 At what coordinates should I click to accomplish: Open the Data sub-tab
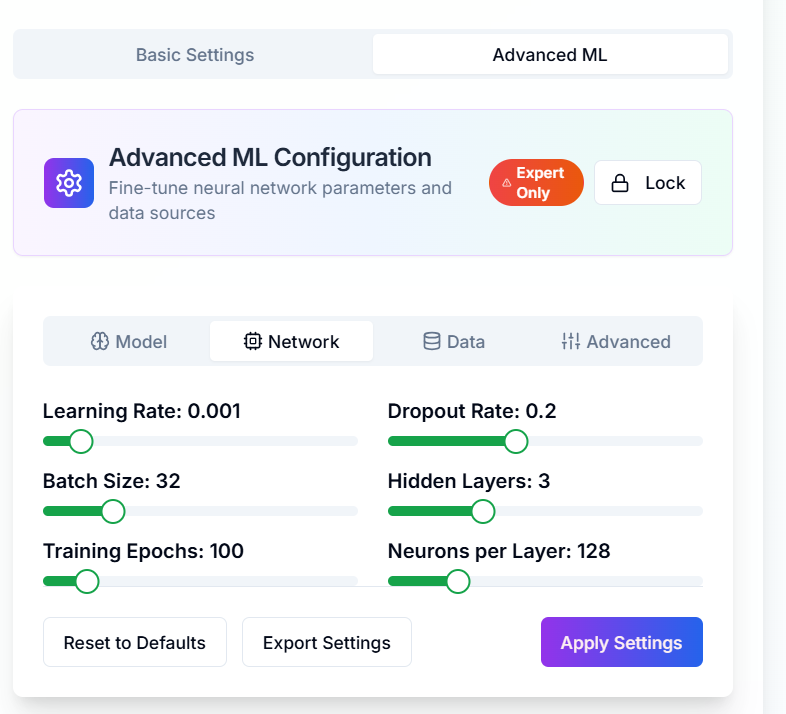(x=454, y=341)
